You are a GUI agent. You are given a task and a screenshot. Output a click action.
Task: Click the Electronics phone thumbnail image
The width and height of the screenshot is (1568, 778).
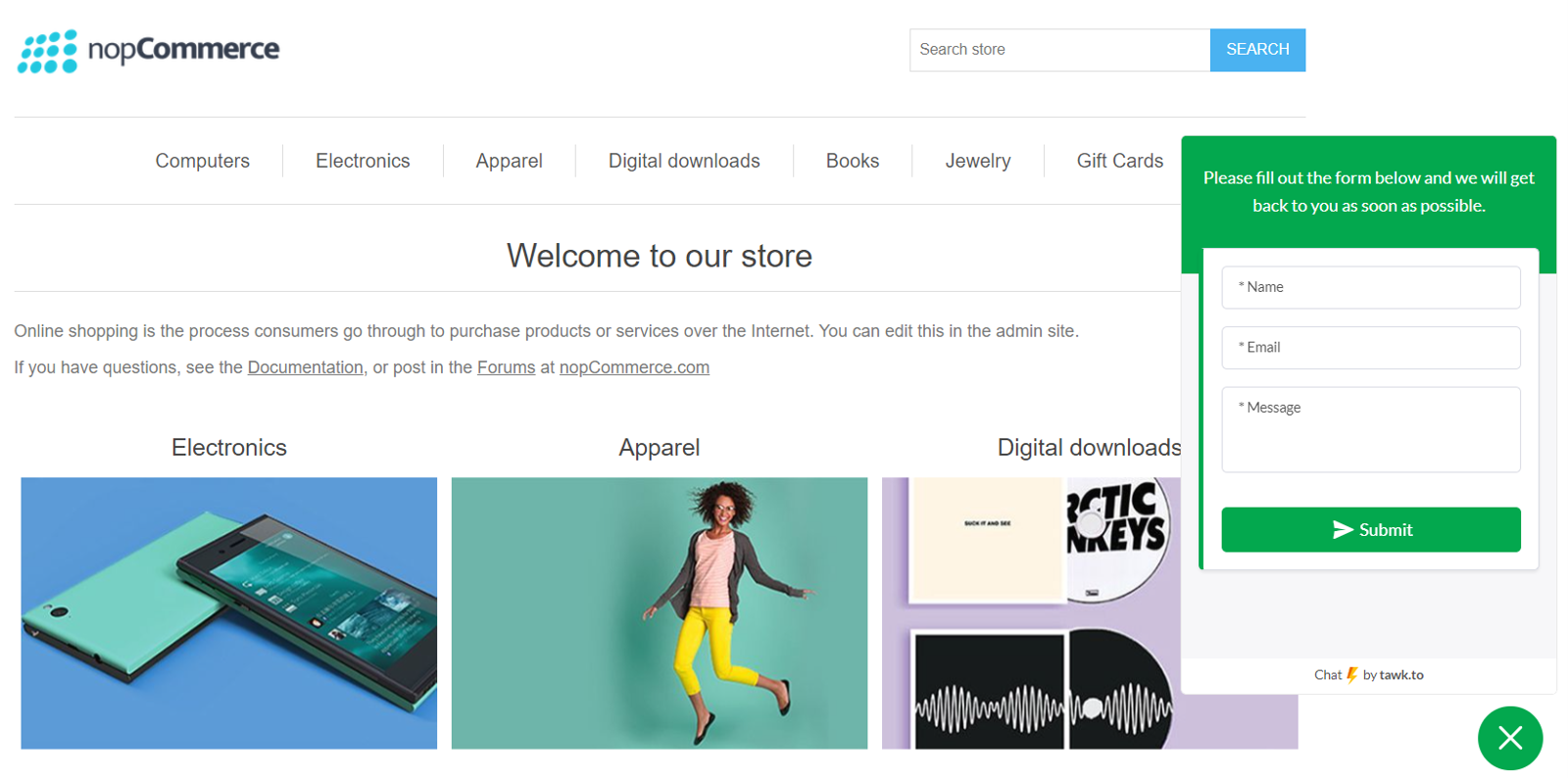point(229,613)
